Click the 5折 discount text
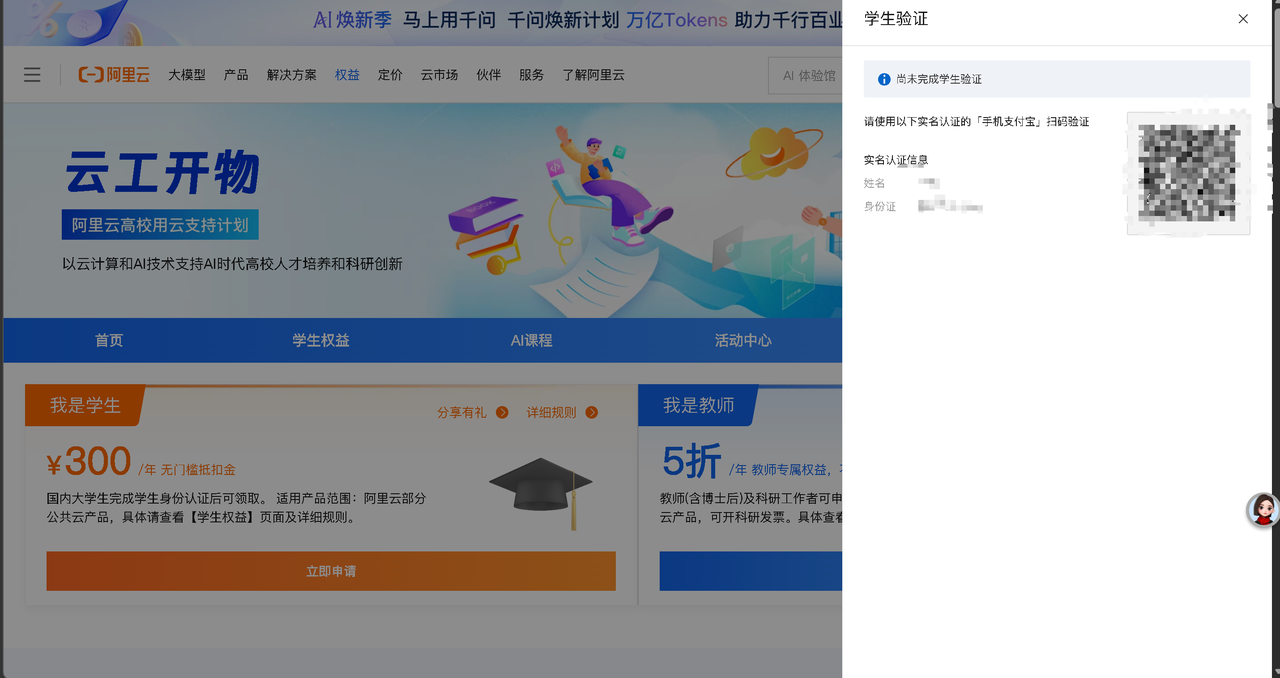The height and width of the screenshot is (678, 1280). tap(691, 462)
